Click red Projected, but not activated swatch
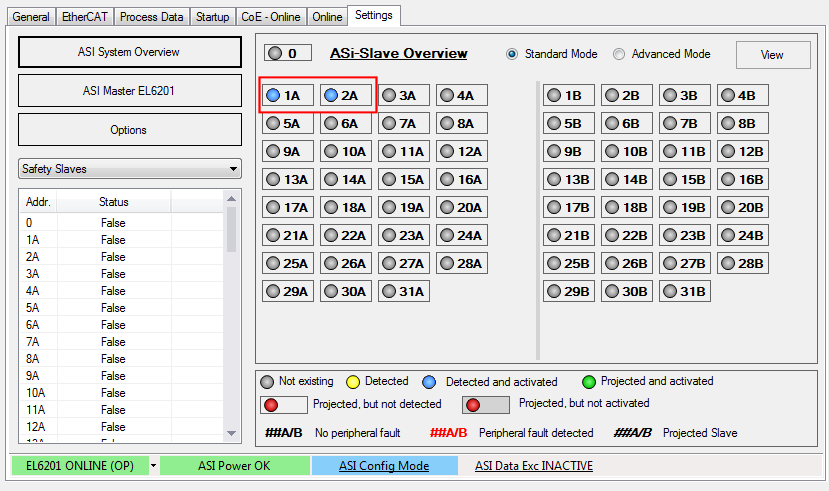The image size is (829, 491). point(486,405)
